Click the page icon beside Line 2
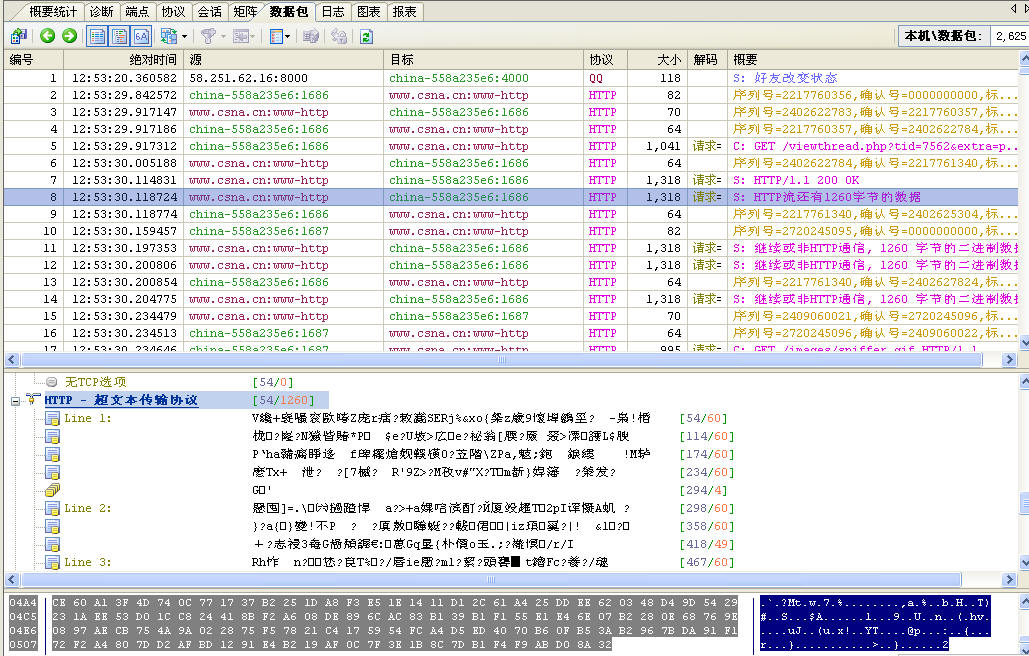Viewport: 1029px width, 656px height. pos(52,508)
